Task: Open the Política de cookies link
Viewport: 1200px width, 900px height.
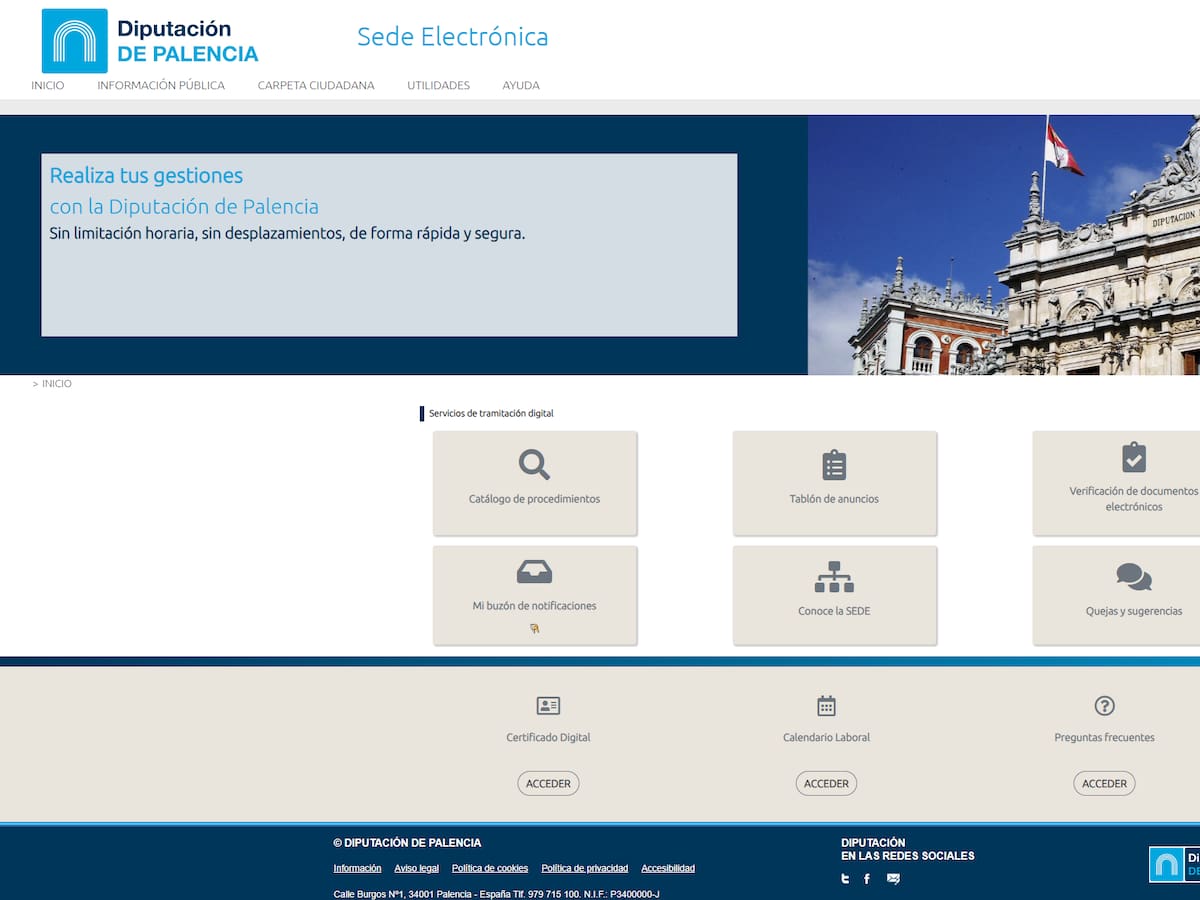Action: click(x=490, y=868)
